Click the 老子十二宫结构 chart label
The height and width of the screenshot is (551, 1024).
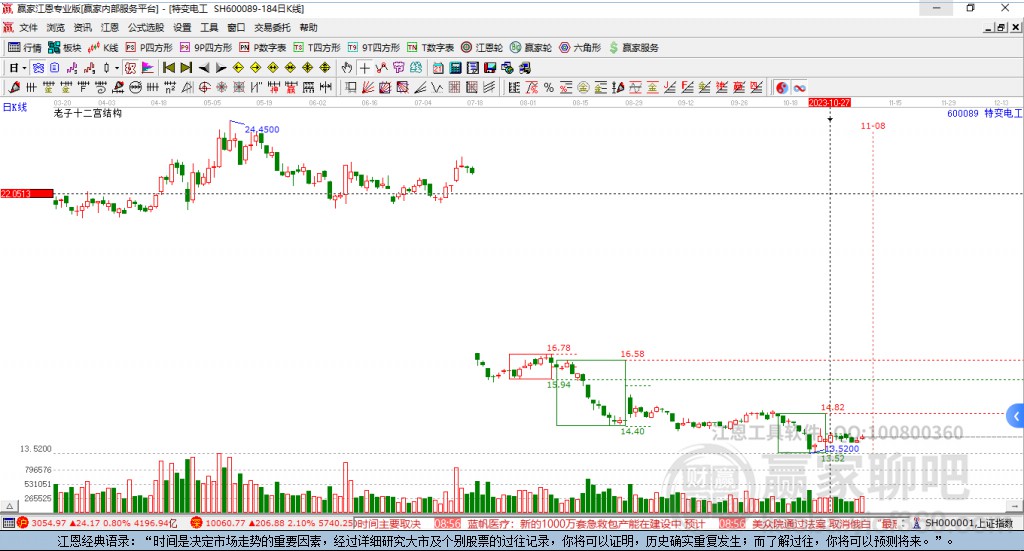[88, 113]
